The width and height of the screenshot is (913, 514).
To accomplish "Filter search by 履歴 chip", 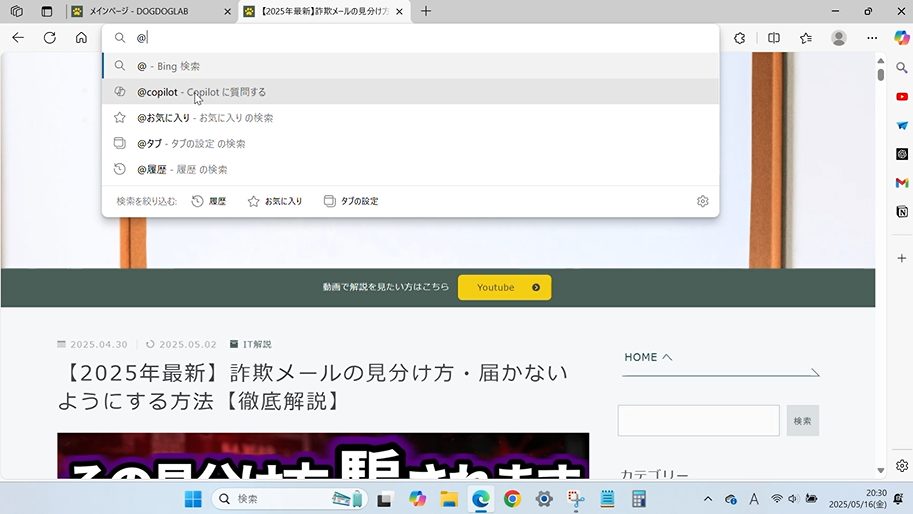I will point(209,201).
